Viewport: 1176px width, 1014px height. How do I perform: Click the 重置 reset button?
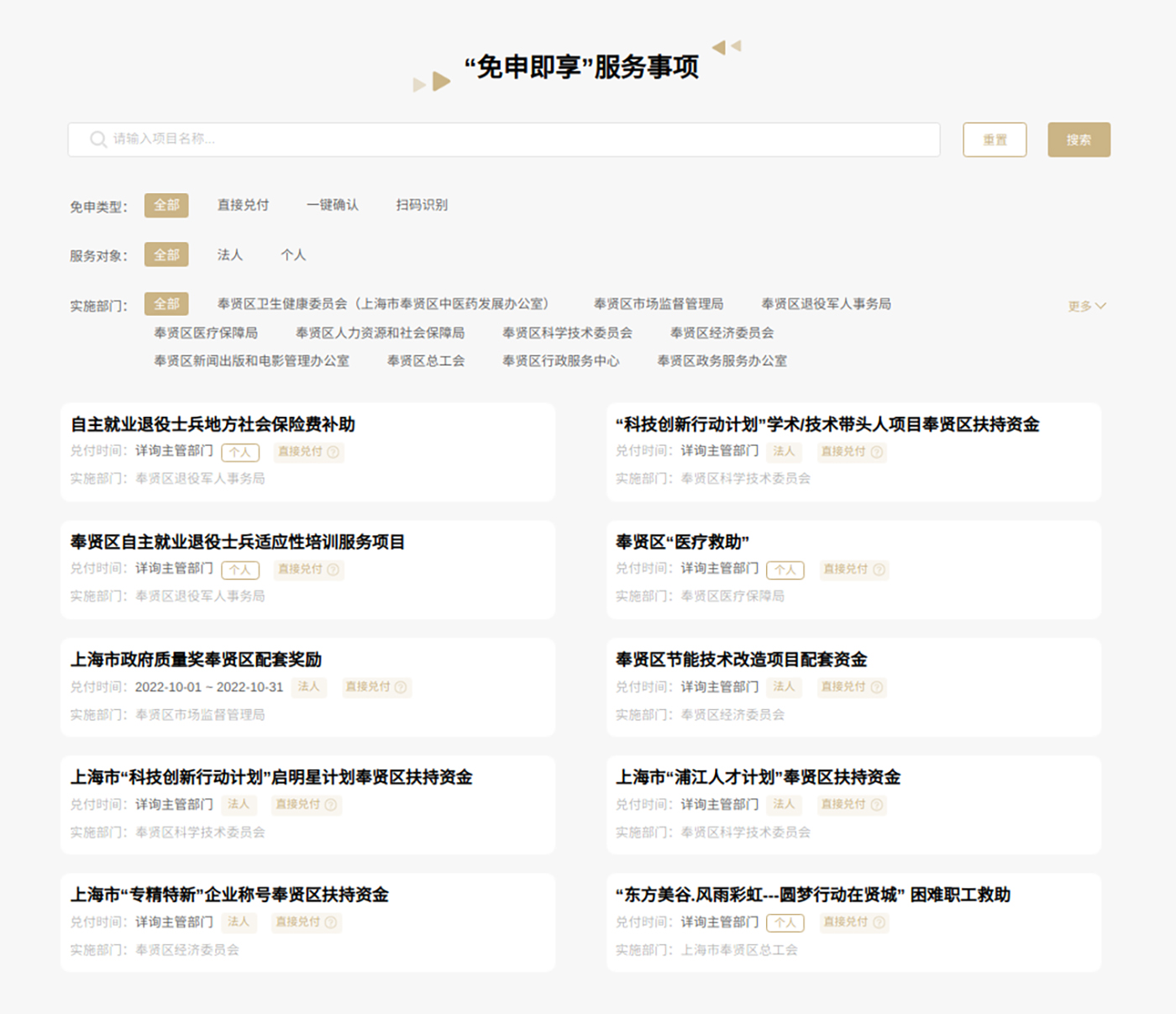(x=995, y=139)
